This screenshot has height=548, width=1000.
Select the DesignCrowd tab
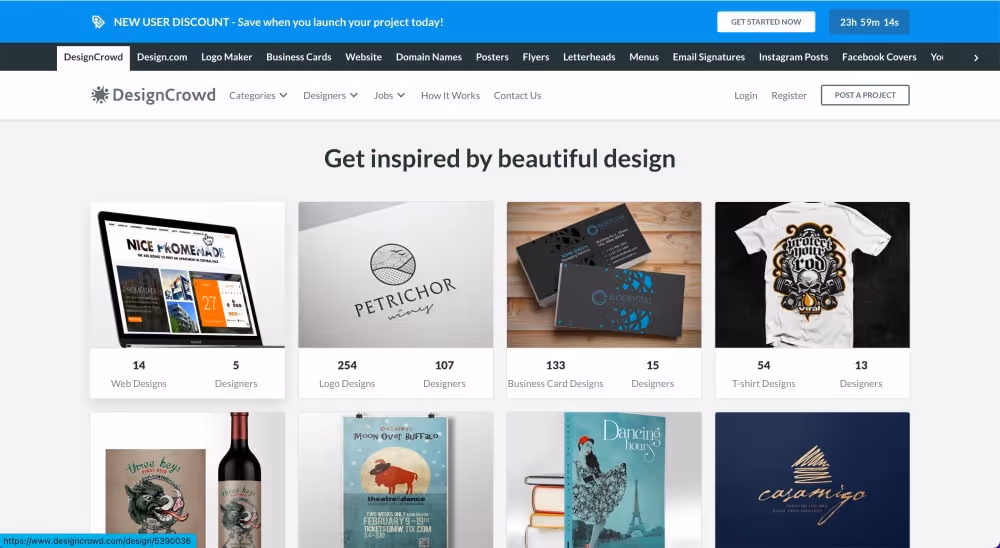93,57
